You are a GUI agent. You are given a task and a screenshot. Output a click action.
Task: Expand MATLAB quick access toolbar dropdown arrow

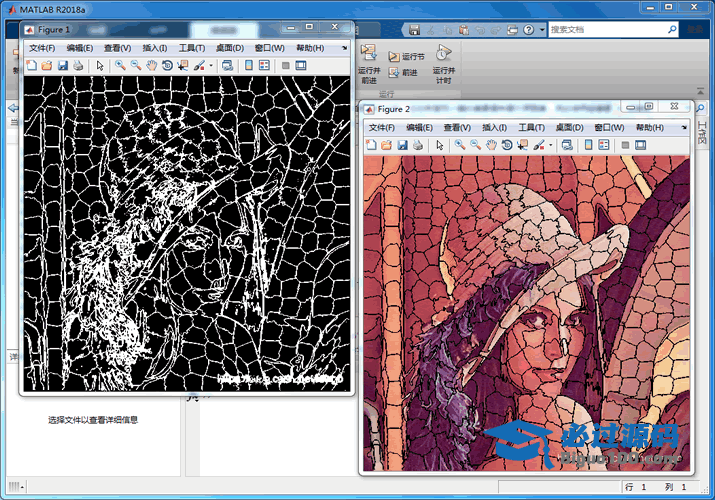click(x=542, y=30)
